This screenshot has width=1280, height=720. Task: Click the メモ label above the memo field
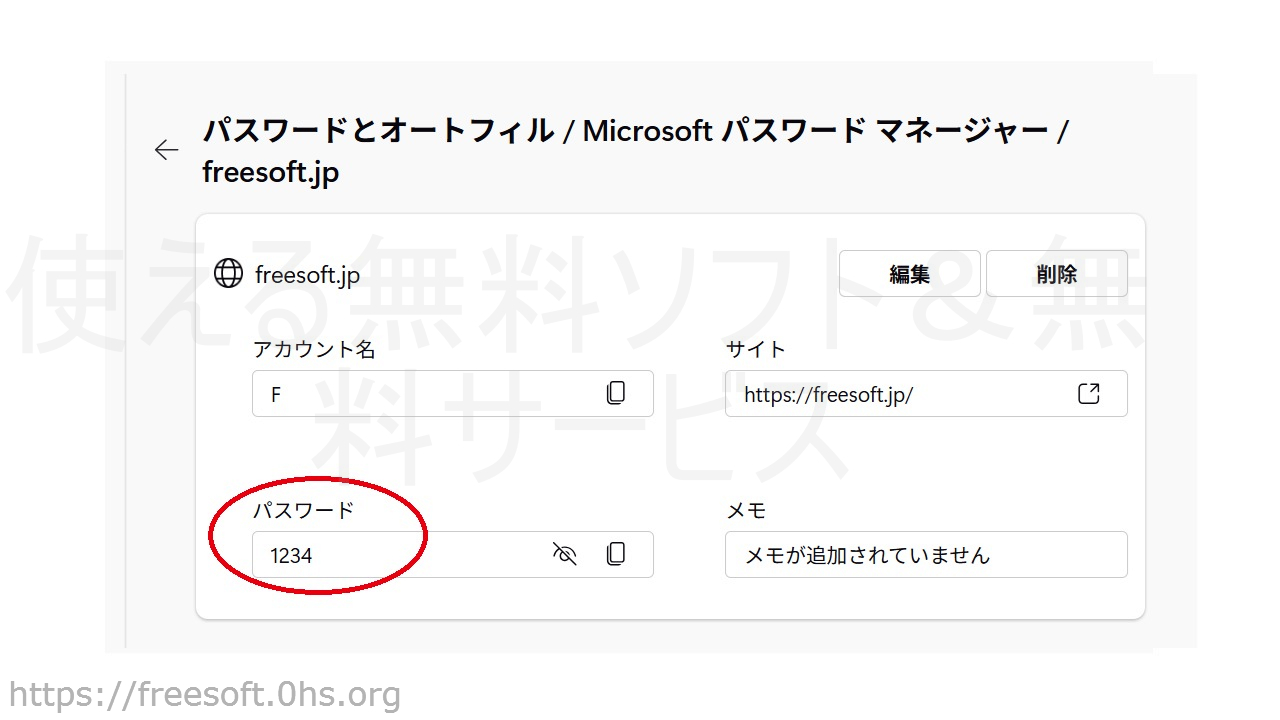coord(745,510)
